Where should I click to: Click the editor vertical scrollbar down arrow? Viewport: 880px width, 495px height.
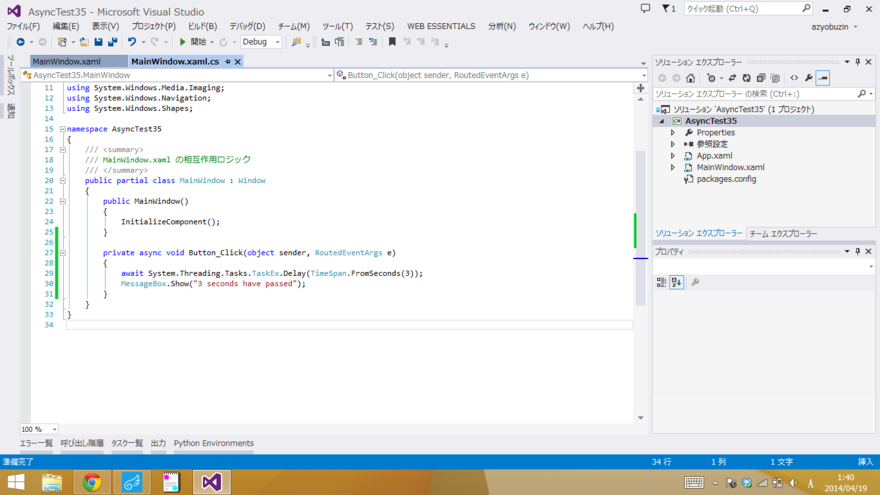click(640, 418)
